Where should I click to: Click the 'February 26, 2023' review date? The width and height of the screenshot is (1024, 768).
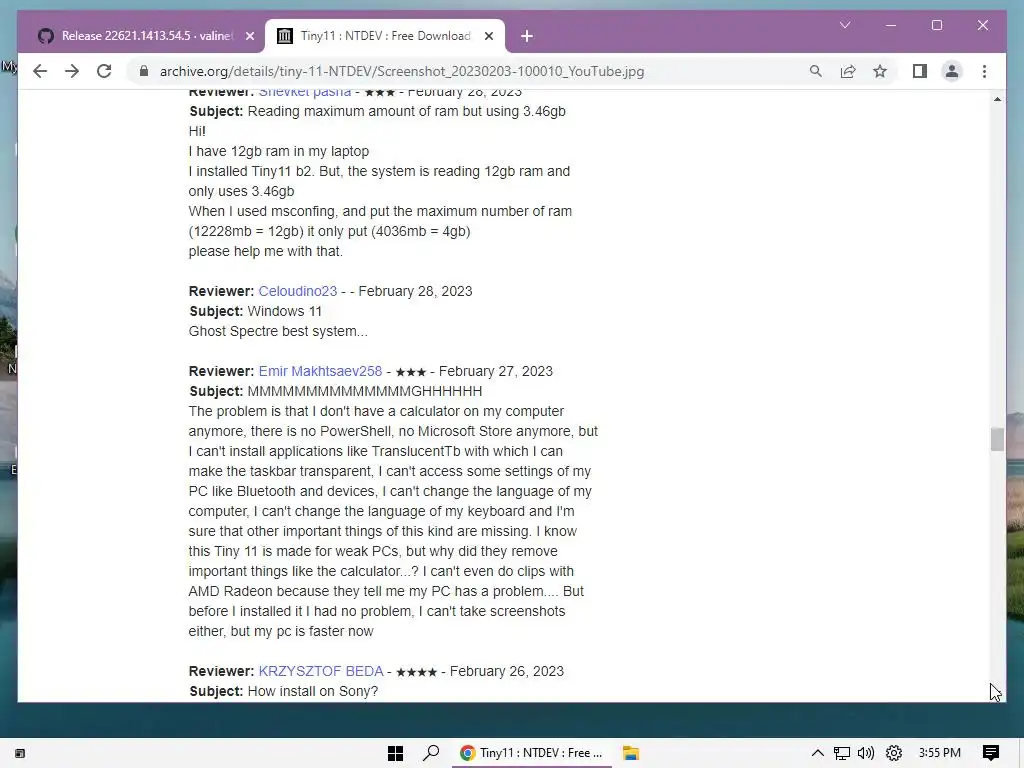(507, 671)
